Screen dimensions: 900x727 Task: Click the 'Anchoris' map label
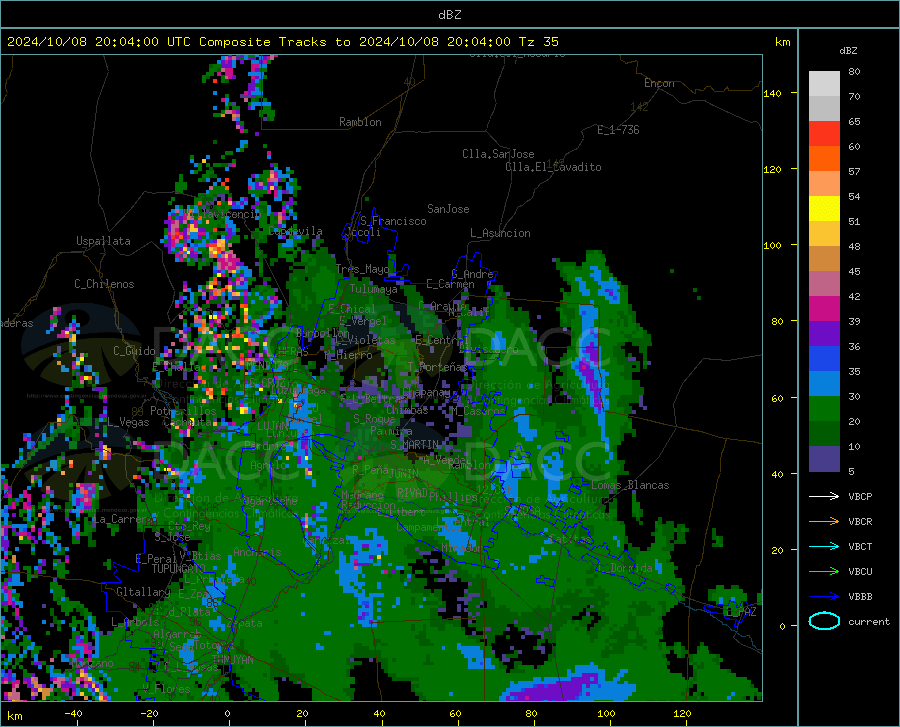coord(257,552)
